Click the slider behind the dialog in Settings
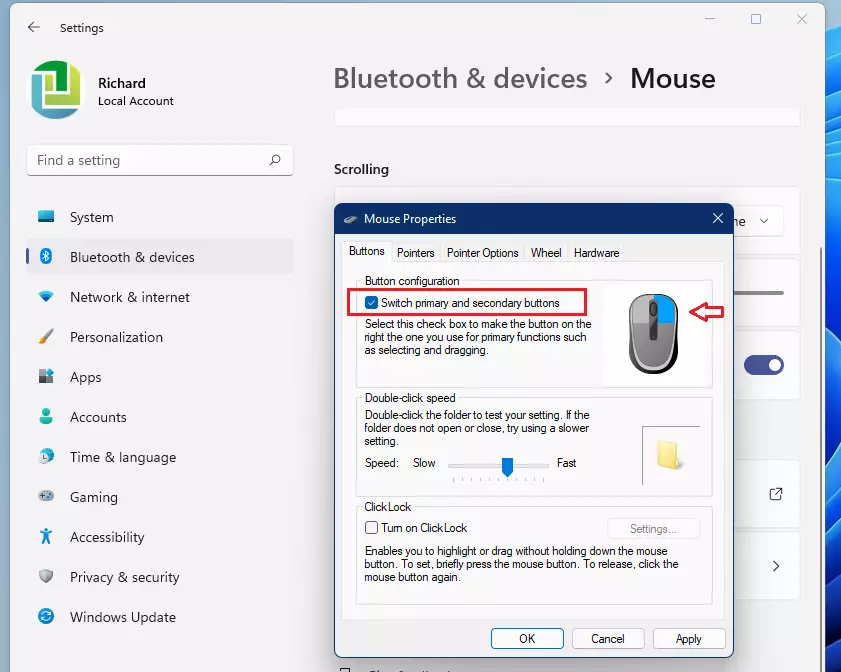This screenshot has width=841, height=672. coord(758,293)
